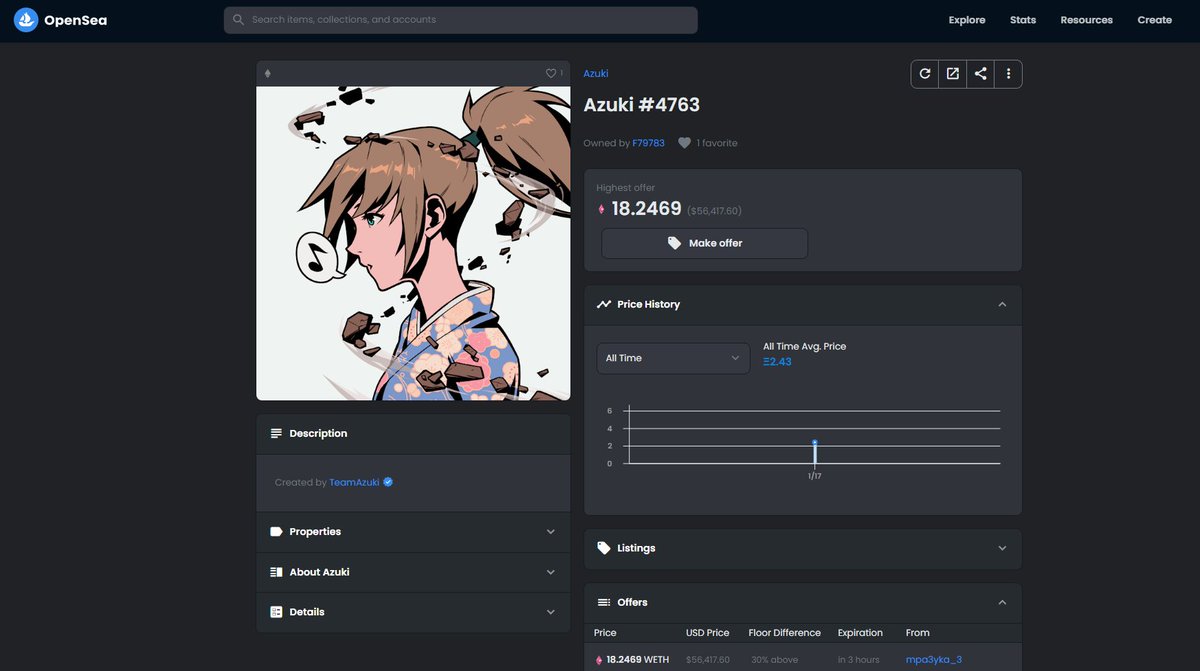Click the pink WETH icon beside 18.2469
The image size is (1200, 671).
pos(601,209)
